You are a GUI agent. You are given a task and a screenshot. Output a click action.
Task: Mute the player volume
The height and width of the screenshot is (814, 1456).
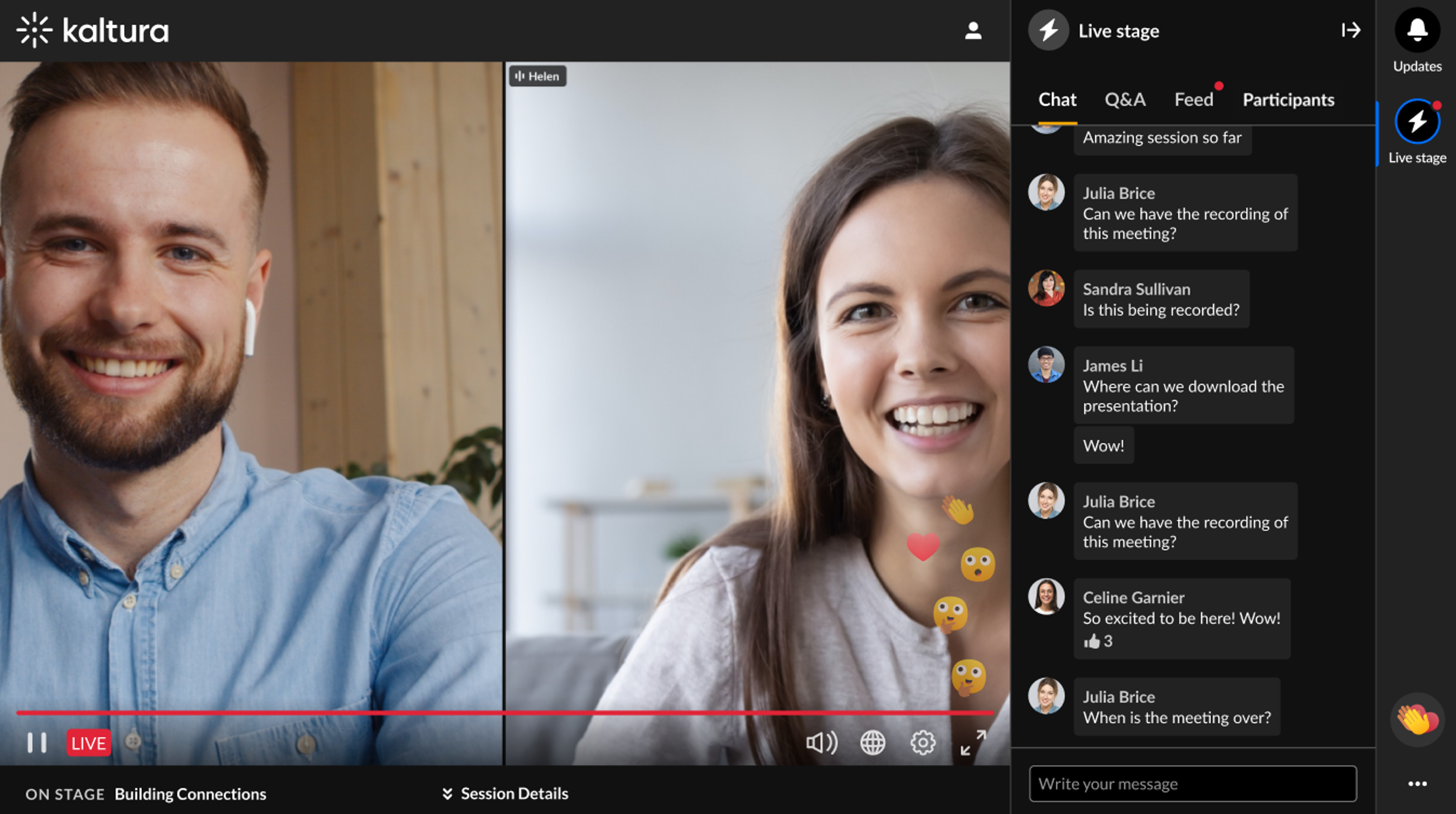[x=821, y=743]
